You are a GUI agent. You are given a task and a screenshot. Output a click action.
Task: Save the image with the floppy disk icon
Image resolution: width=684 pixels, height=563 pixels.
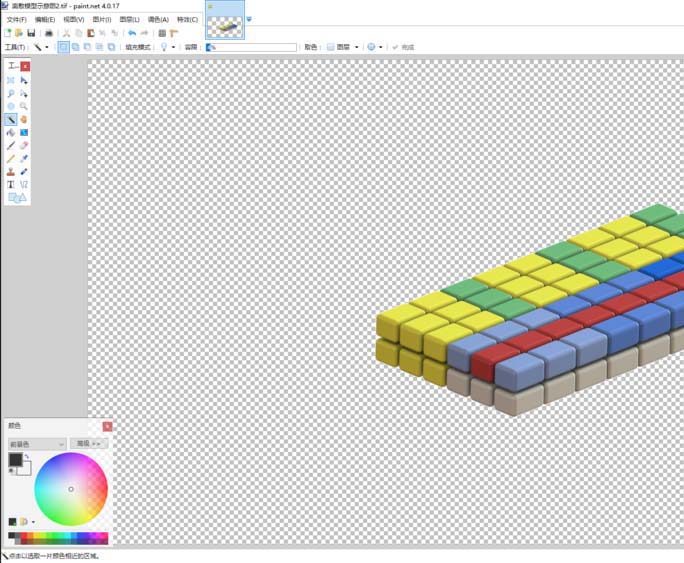pos(31,33)
